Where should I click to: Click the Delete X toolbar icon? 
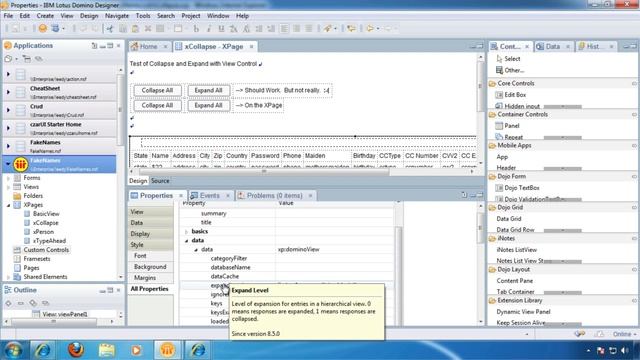point(148,29)
